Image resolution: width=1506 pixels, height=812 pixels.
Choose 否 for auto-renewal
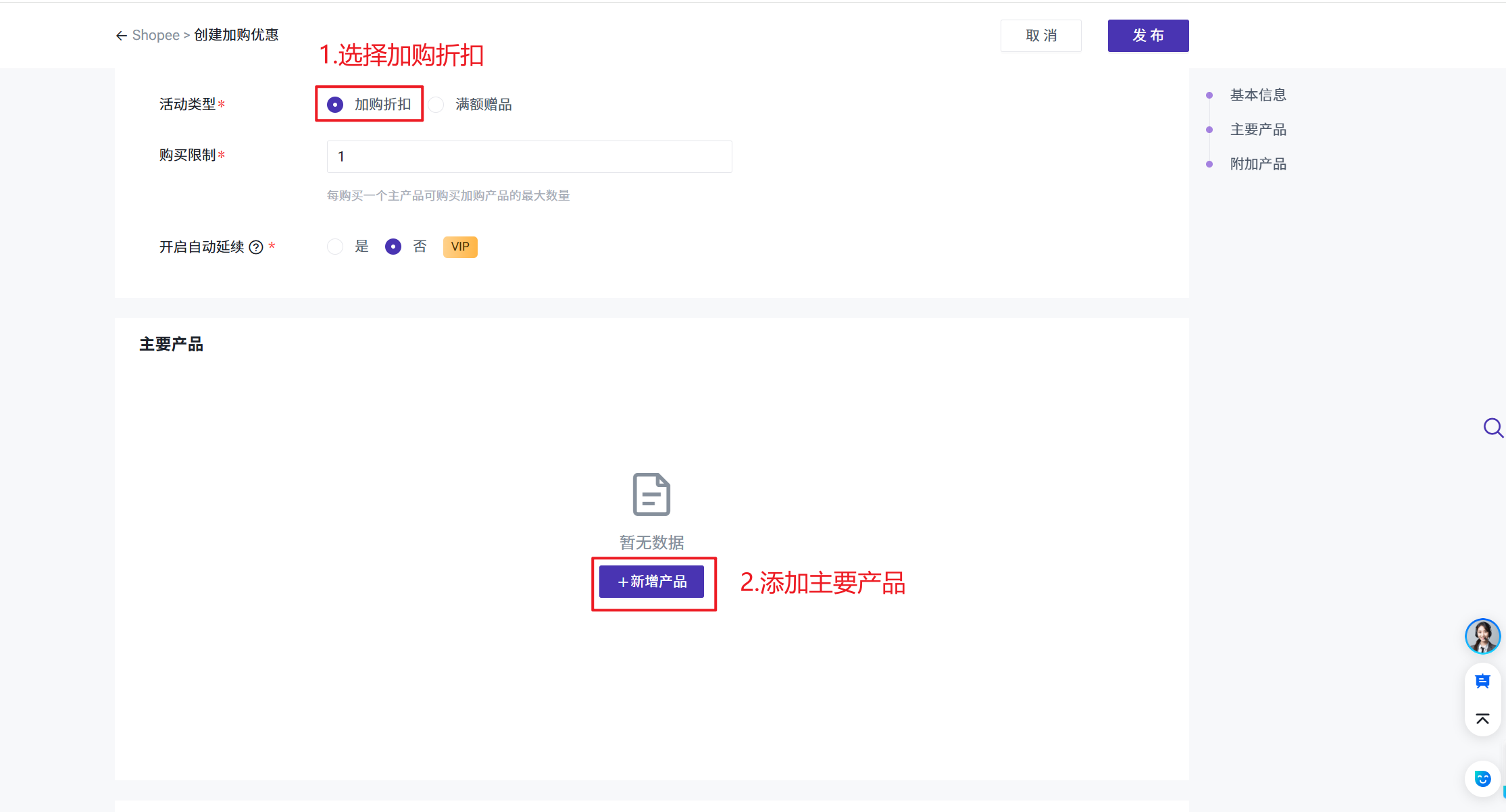[x=393, y=247]
